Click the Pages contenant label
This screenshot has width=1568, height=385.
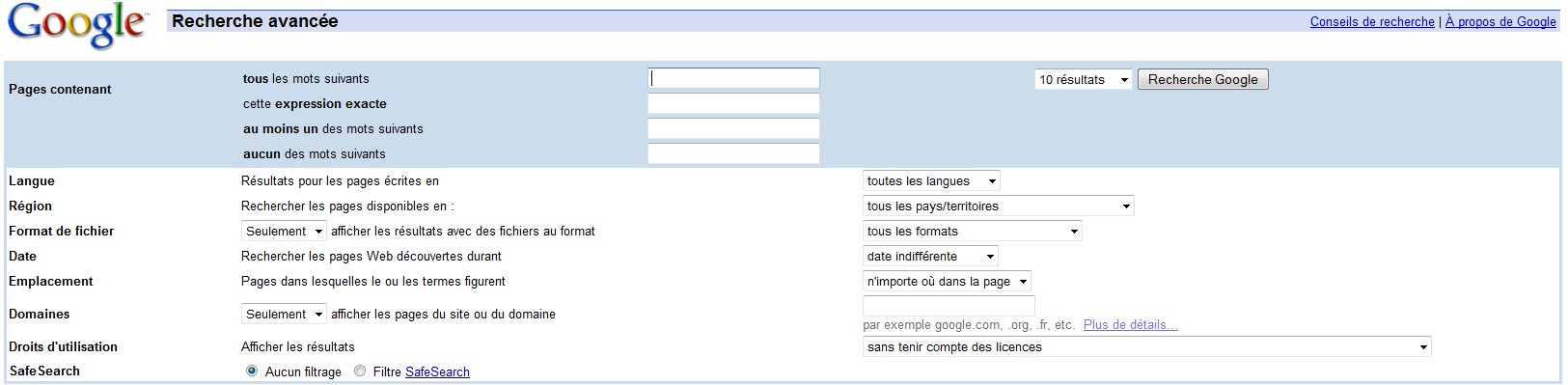click(x=60, y=89)
